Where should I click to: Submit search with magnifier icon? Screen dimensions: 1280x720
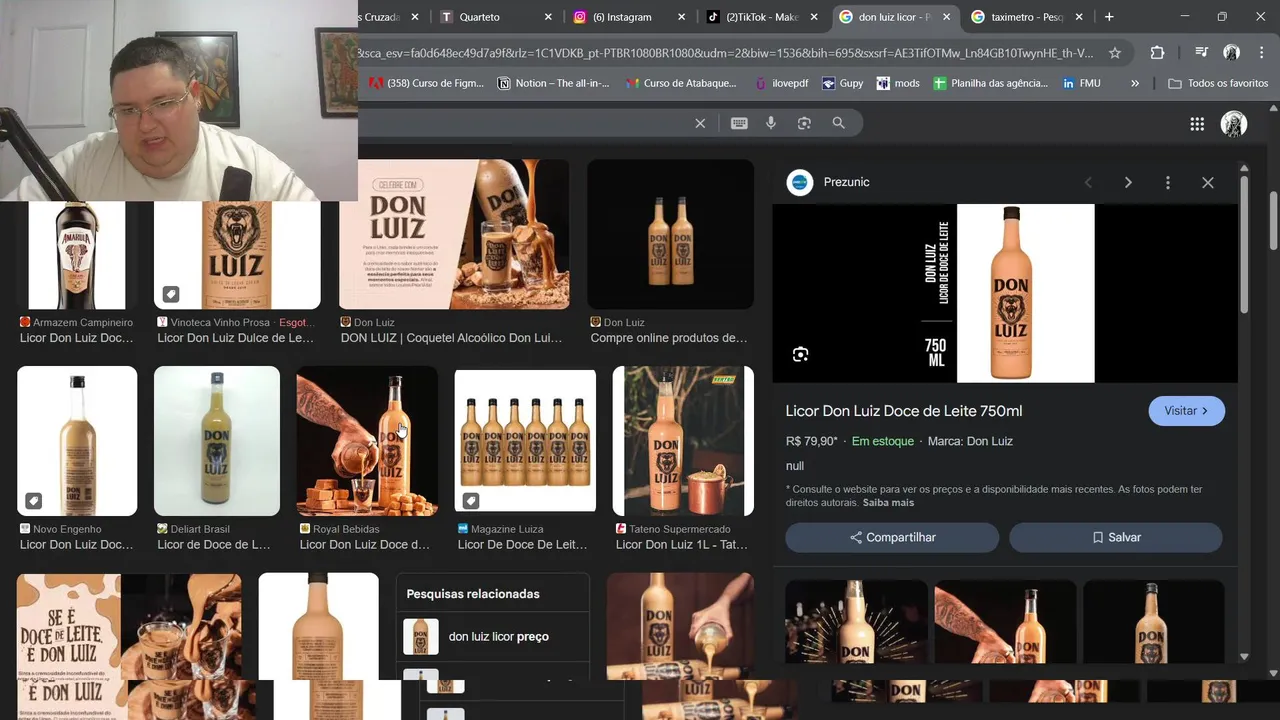tap(839, 123)
